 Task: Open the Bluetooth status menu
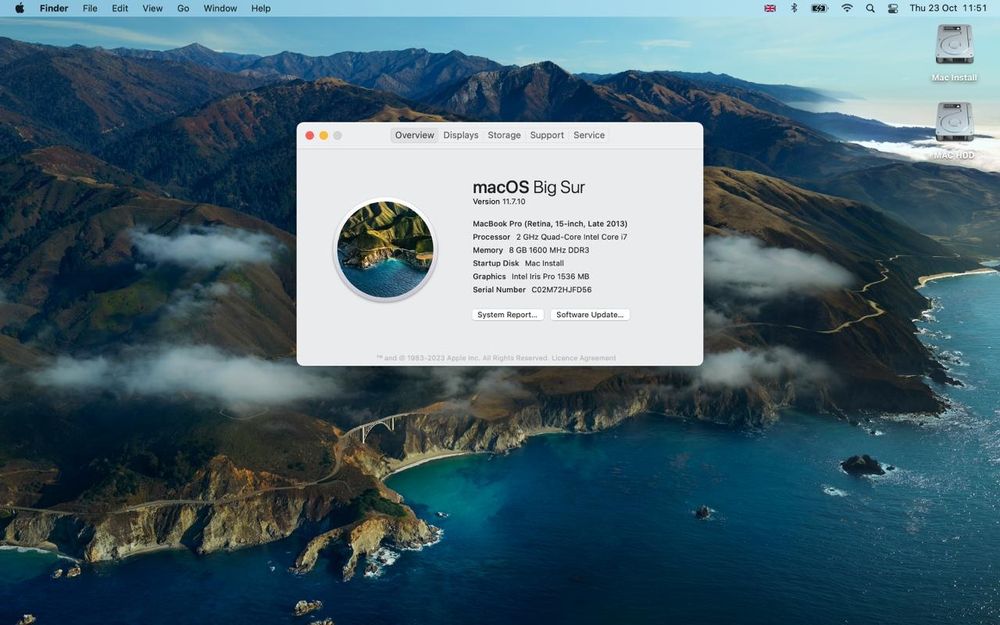tap(794, 8)
